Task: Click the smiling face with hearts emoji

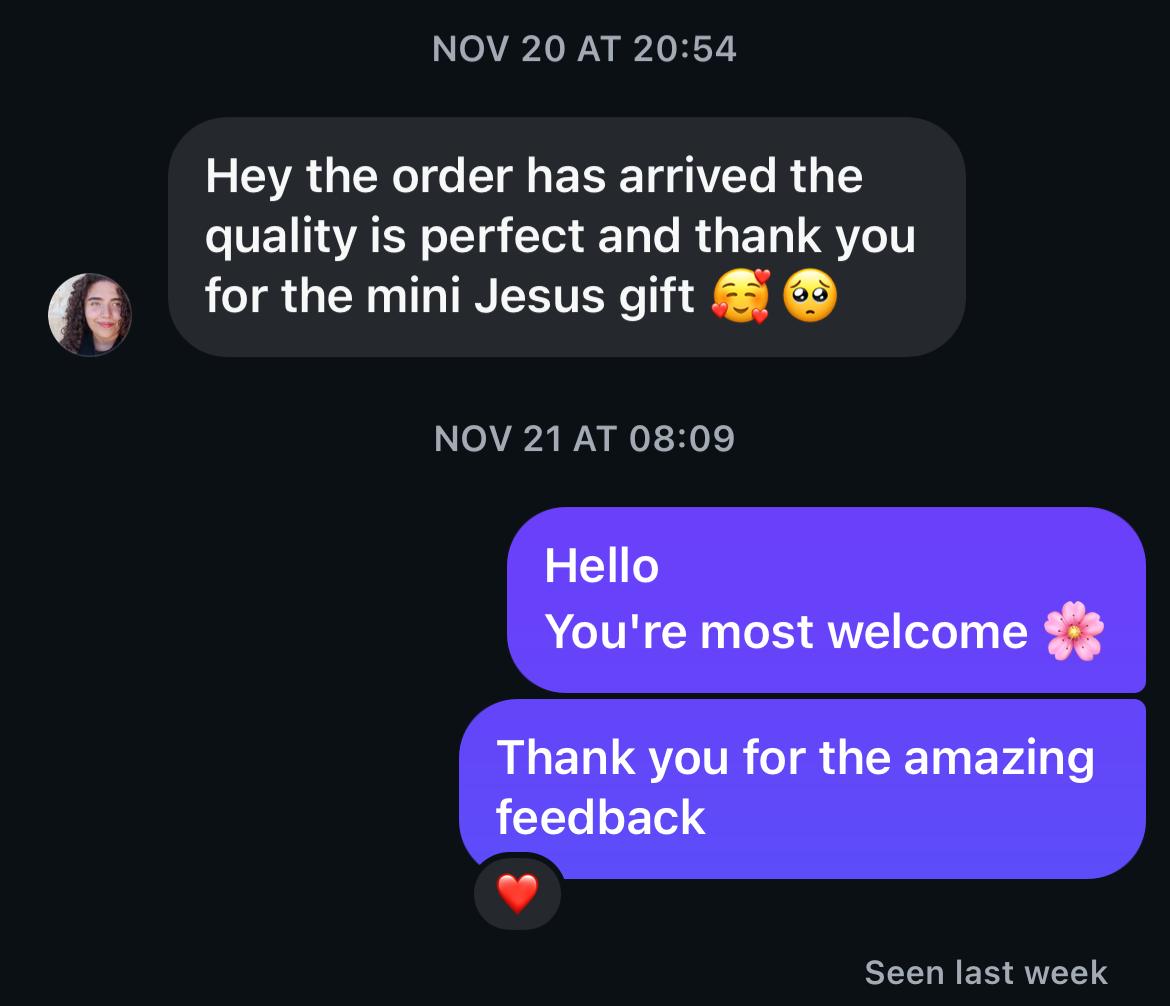Action: tap(740, 296)
